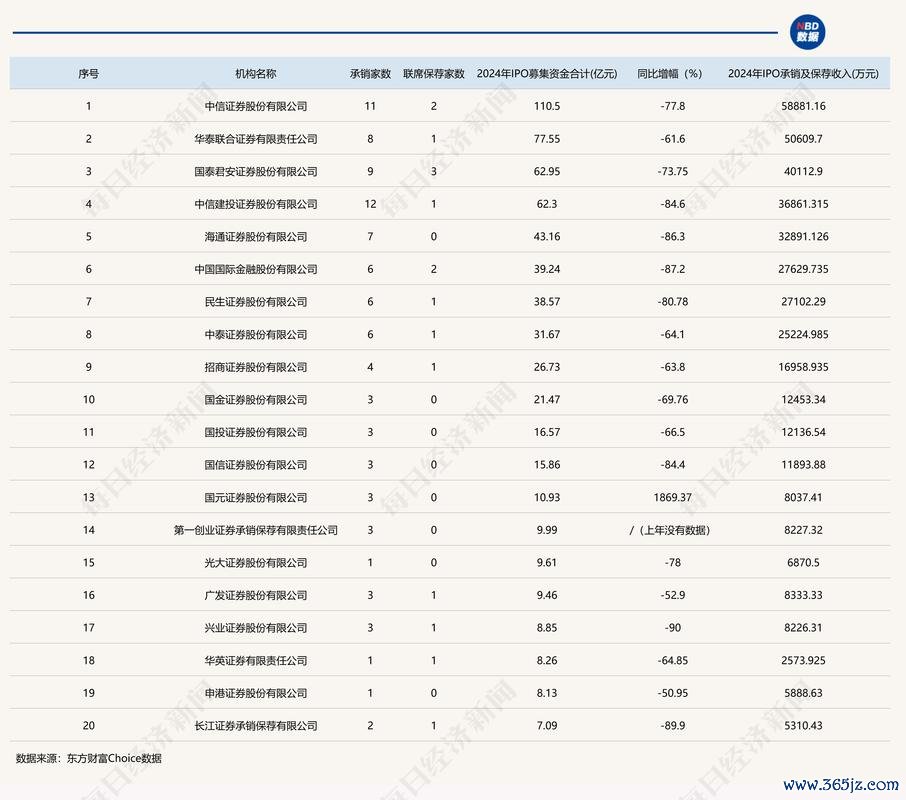Select 长江证券承销保荐有限公司 cell
The width and height of the screenshot is (906, 800).
pyautogui.click(x=256, y=725)
